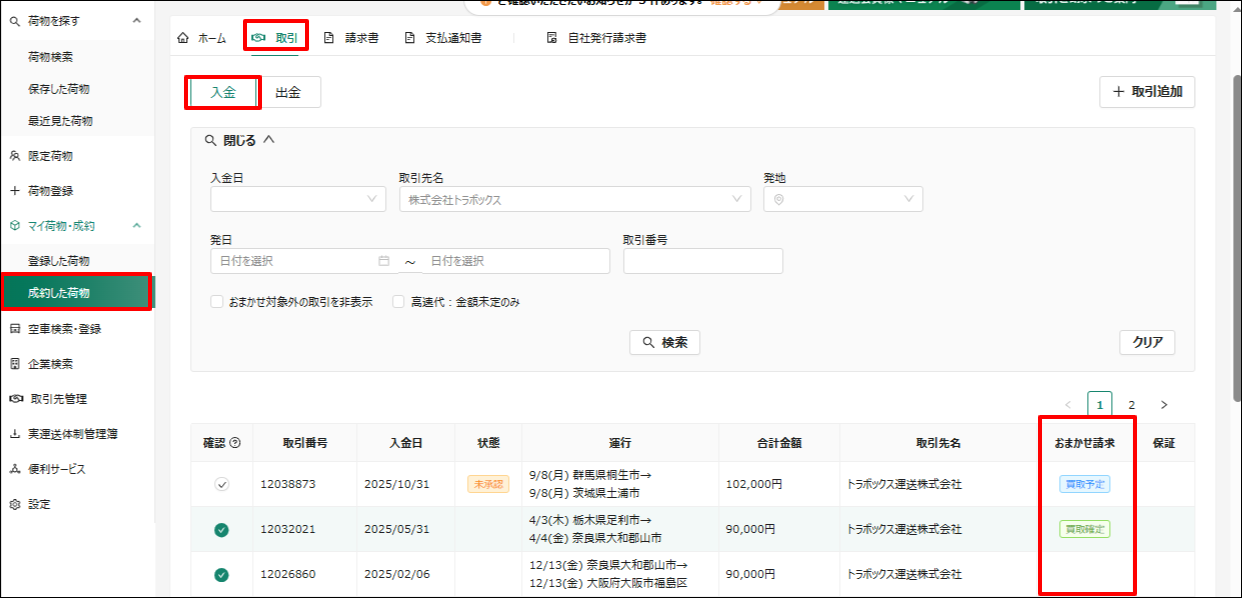Click the 検索 button
This screenshot has height=598, width=1242.
(x=665, y=343)
